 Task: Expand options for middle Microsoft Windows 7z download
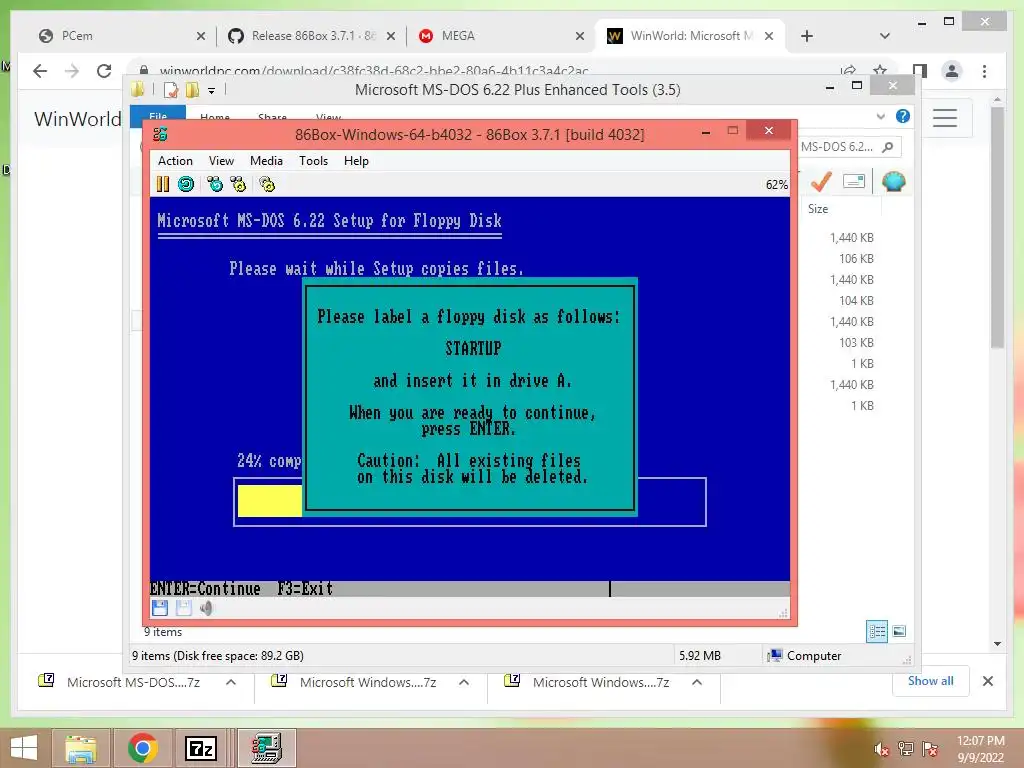[x=464, y=682]
